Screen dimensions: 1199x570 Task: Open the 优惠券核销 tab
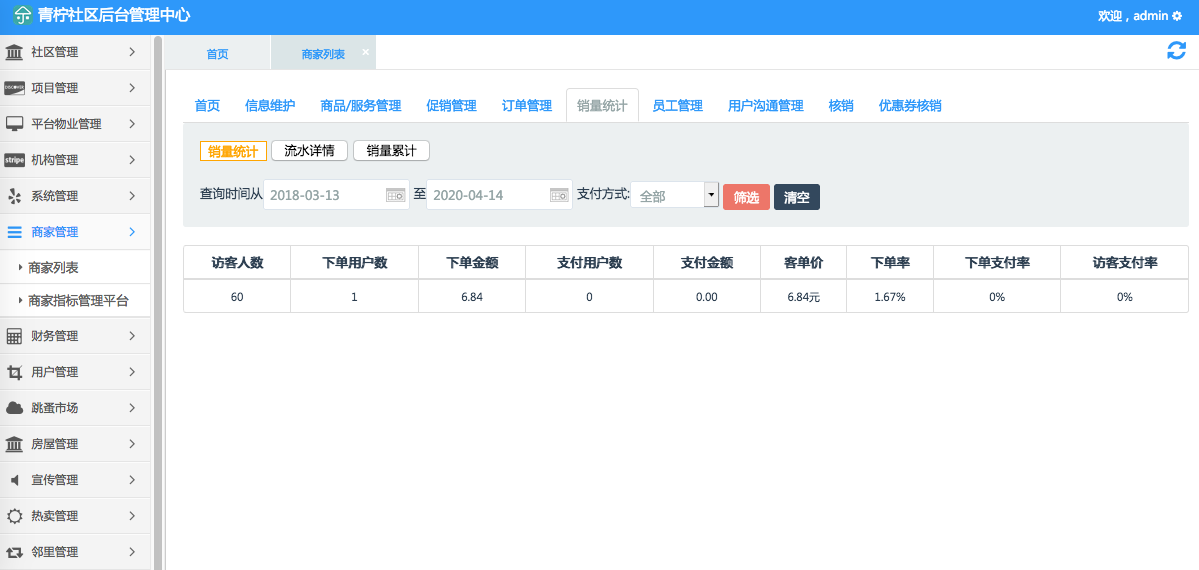coord(910,106)
